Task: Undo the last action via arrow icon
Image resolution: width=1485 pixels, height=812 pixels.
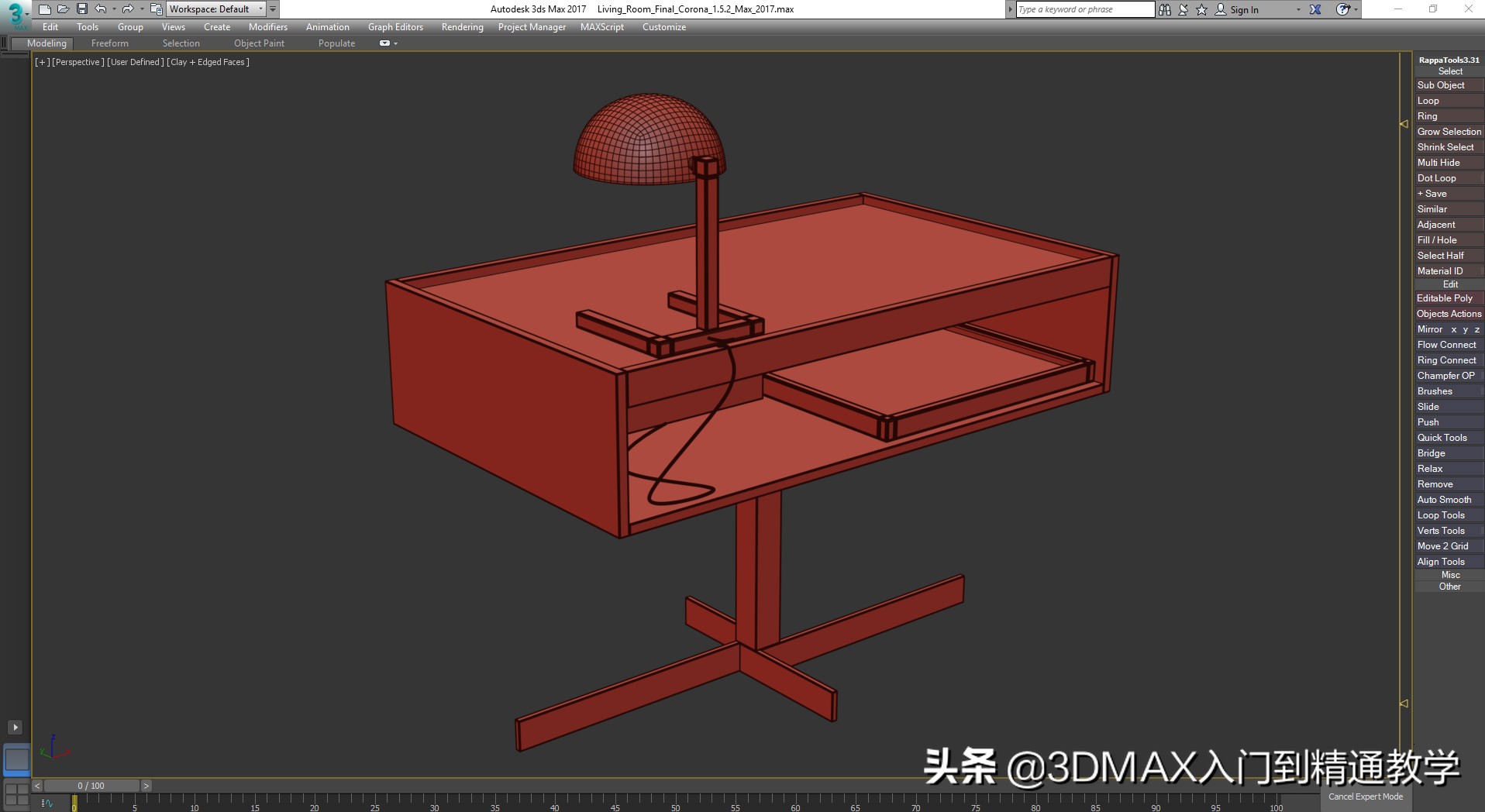Action: 101,9
